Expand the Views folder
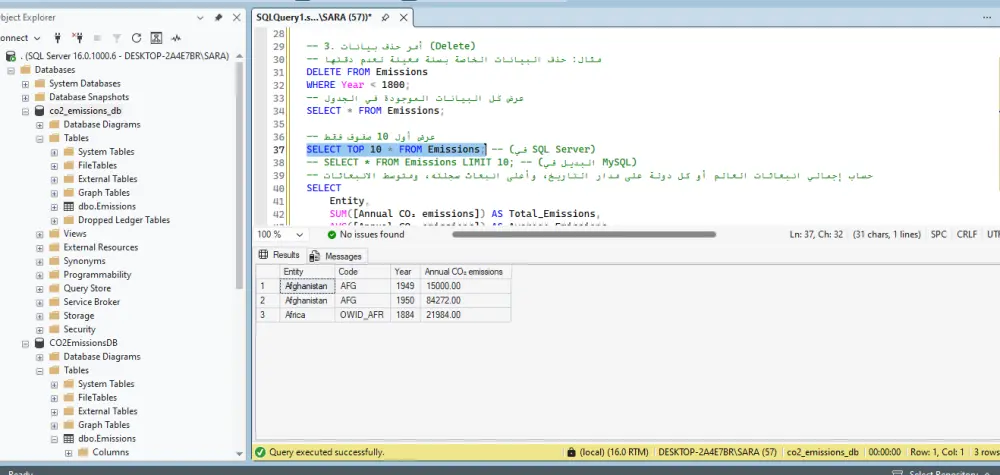Viewport: 1000px width, 475px height. (40, 234)
